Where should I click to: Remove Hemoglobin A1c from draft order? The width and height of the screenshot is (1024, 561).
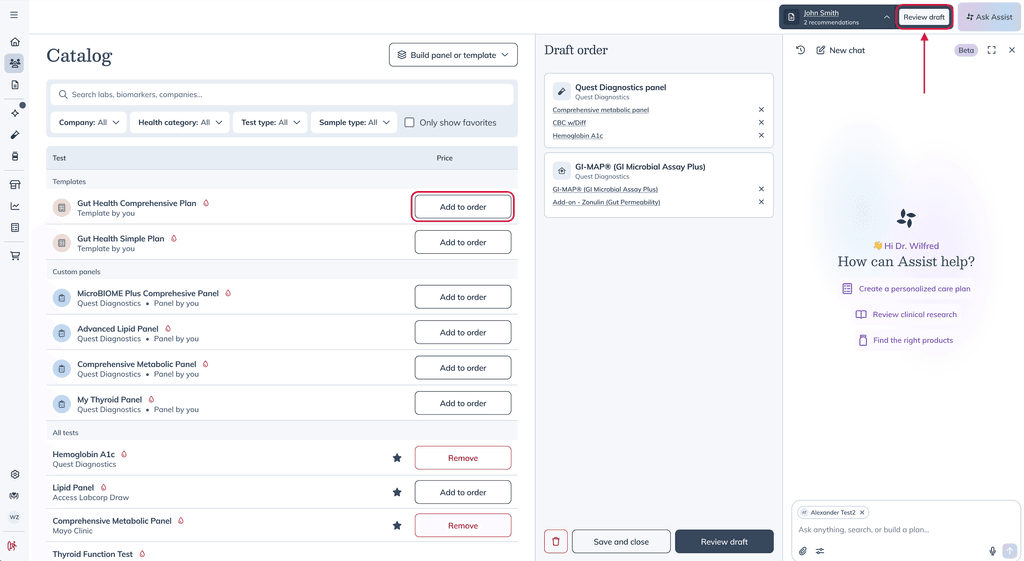point(761,136)
